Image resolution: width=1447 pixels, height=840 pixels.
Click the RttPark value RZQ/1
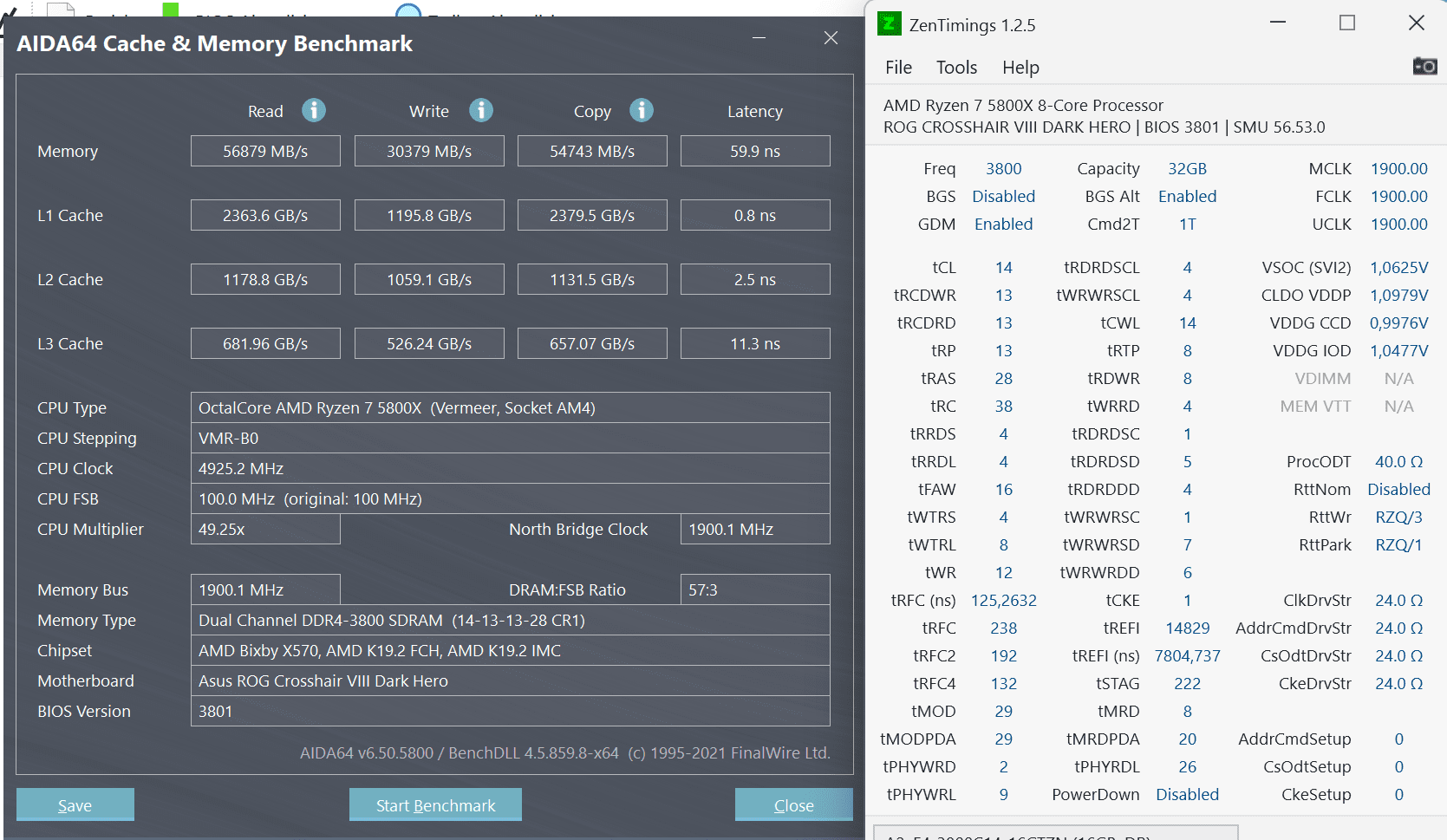coord(1399,544)
